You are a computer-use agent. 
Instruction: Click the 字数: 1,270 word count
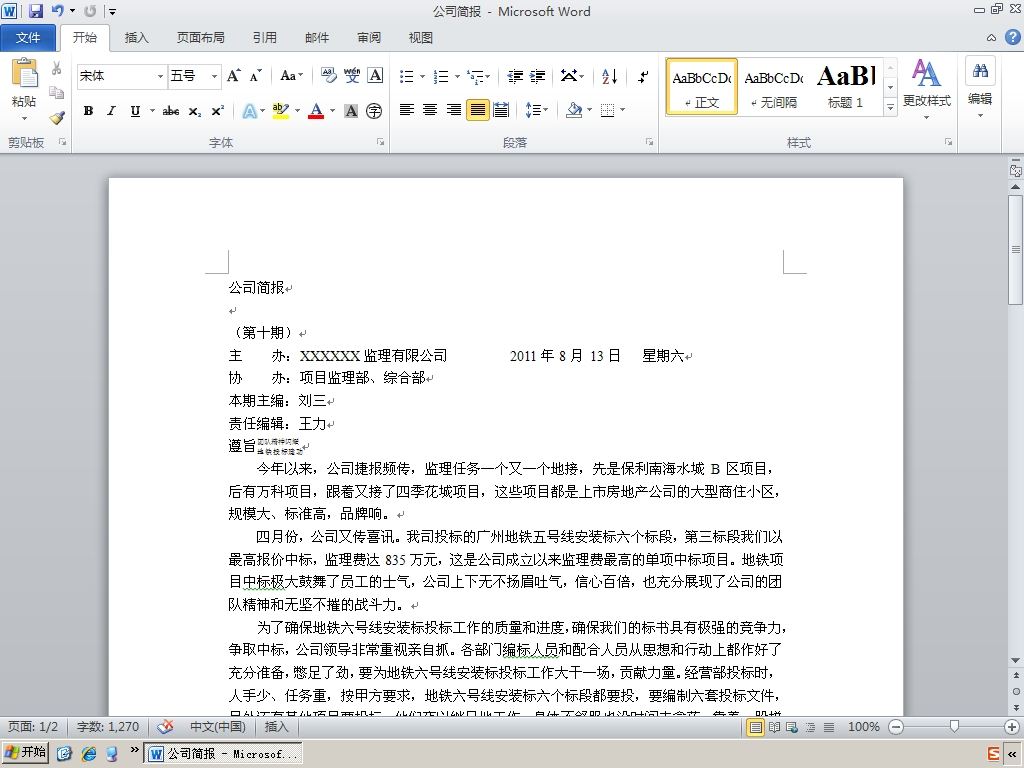coord(108,727)
